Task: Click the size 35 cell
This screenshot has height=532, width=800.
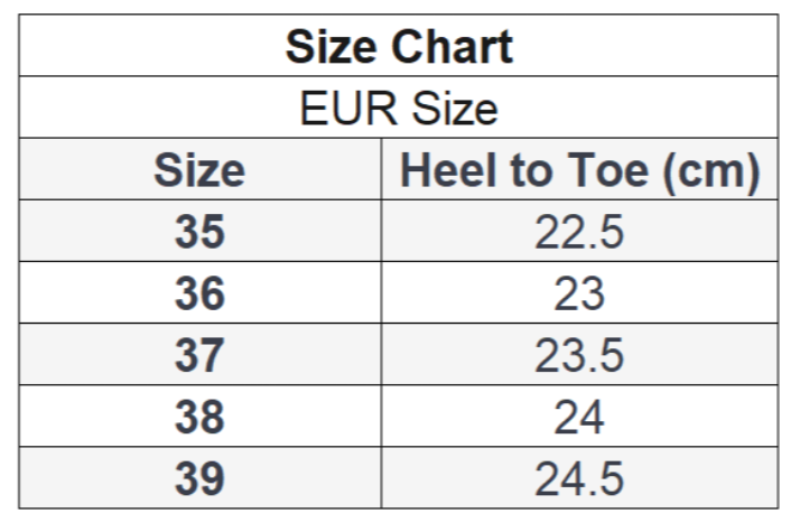Action: click(x=200, y=232)
